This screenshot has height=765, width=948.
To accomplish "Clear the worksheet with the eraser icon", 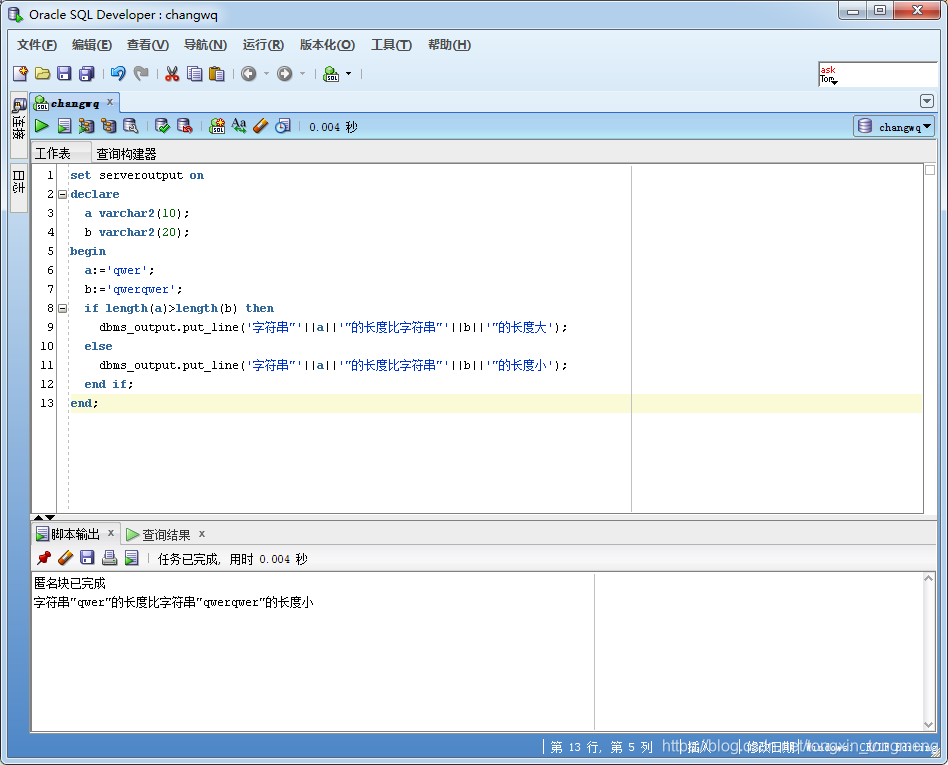I will [259, 126].
